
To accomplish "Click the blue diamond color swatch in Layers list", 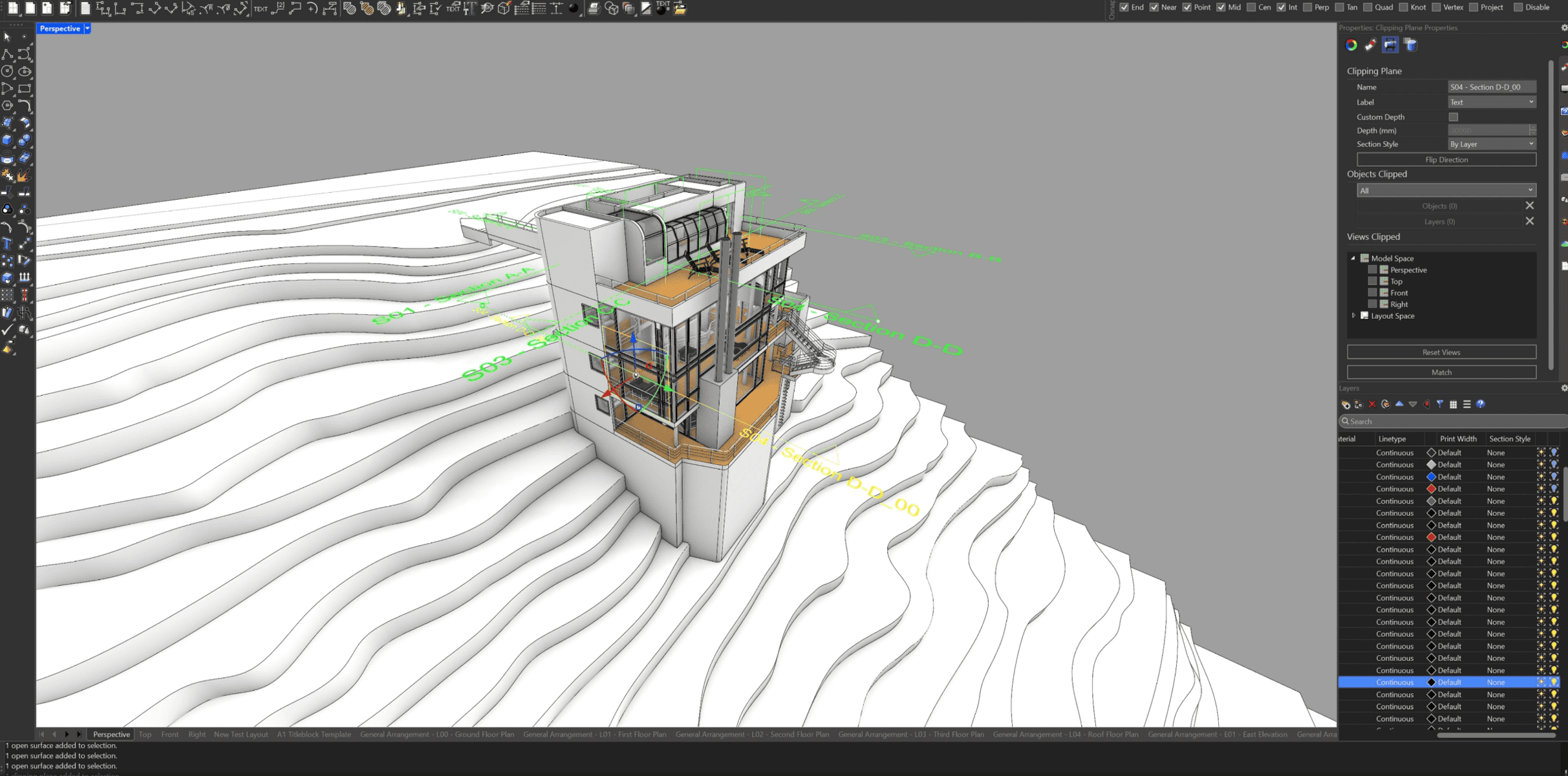I will tap(1431, 477).
